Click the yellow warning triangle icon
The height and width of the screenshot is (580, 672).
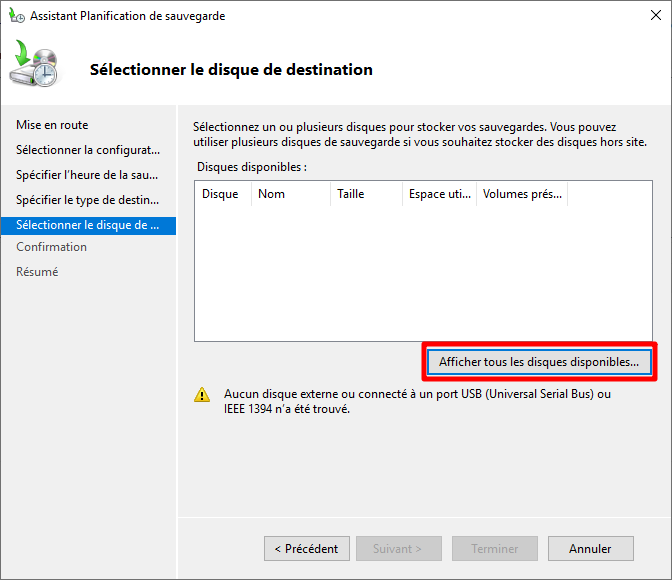click(x=203, y=395)
